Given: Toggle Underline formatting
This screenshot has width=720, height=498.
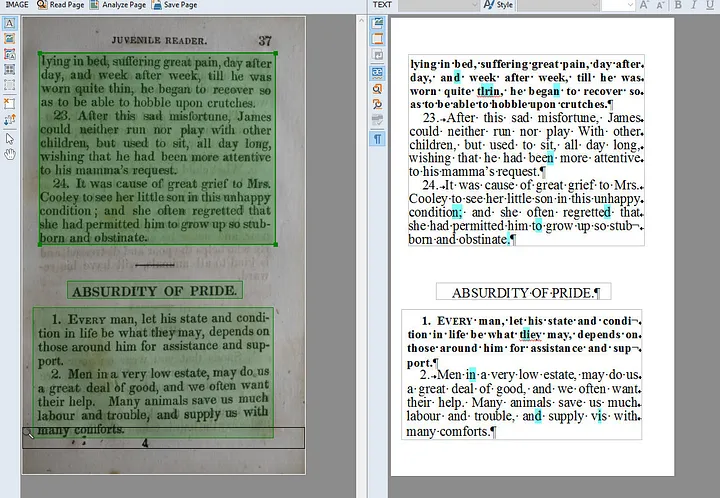Looking at the screenshot, I should (x=710, y=5).
